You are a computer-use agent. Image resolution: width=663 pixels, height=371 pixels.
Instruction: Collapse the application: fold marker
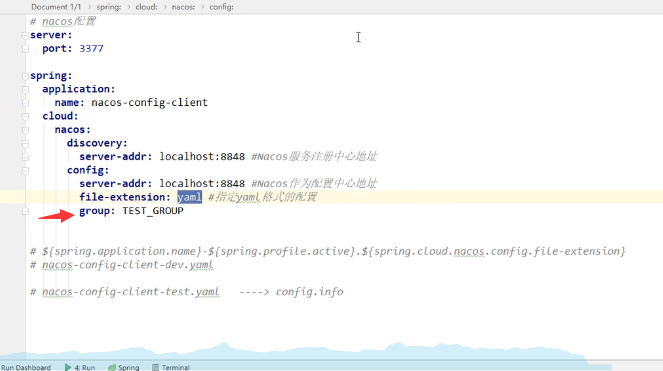pyautogui.click(x=25, y=90)
